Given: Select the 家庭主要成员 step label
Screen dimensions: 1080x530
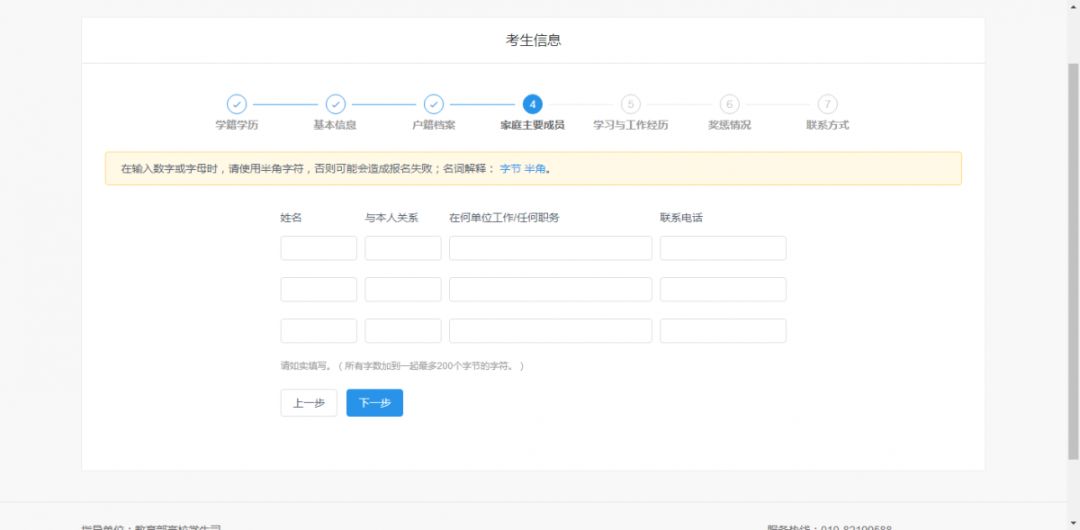Looking at the screenshot, I should (532, 125).
